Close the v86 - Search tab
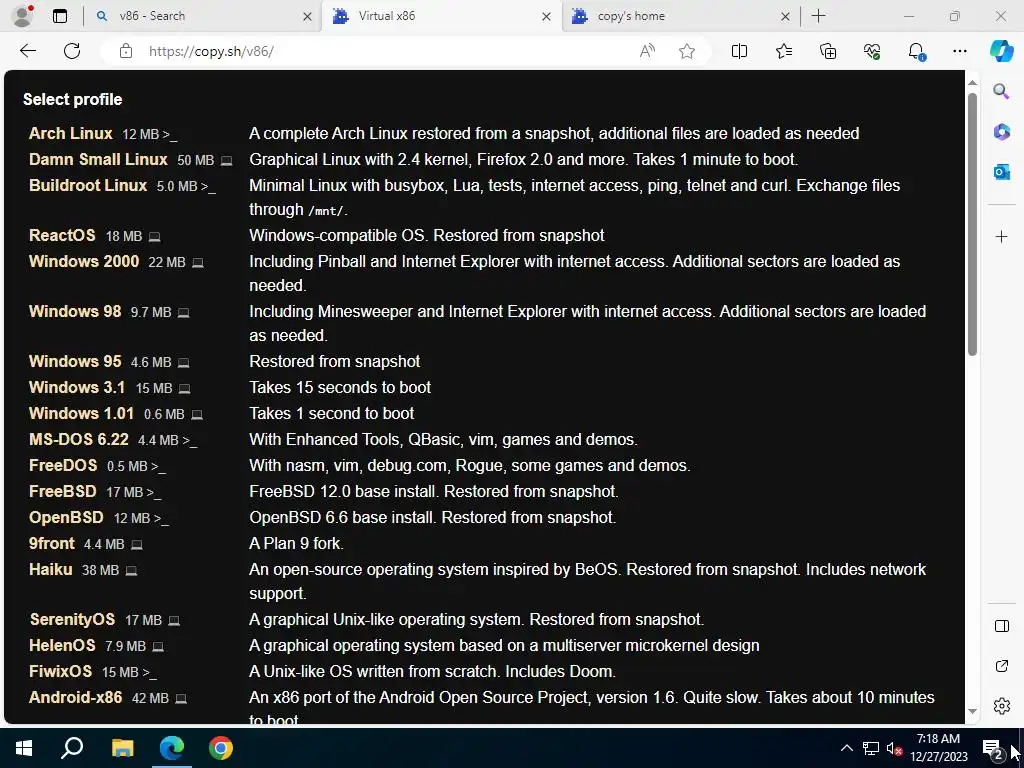The width and height of the screenshot is (1024, 768). [307, 16]
